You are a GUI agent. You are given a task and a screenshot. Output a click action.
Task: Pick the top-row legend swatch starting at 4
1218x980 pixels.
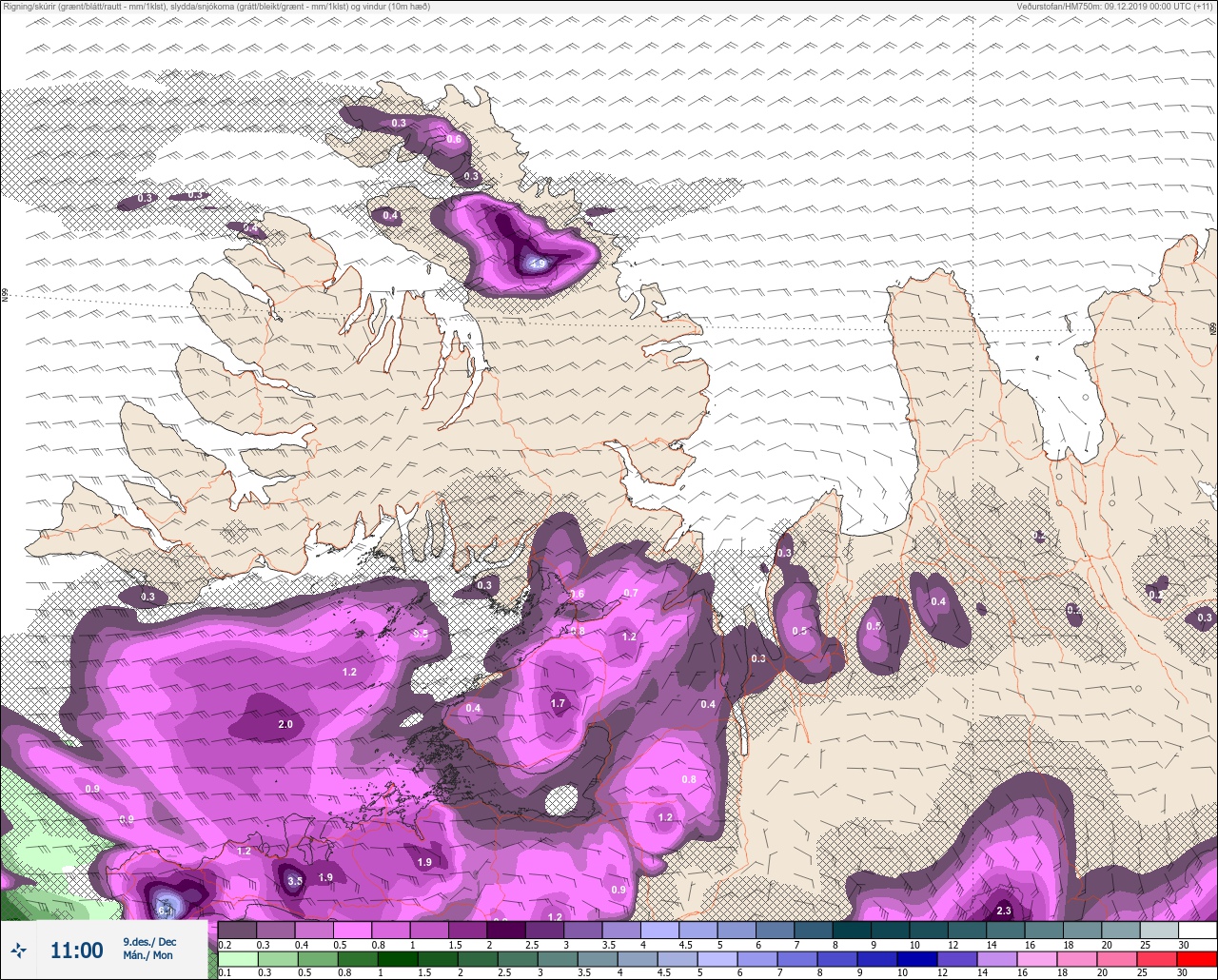[x=659, y=930]
